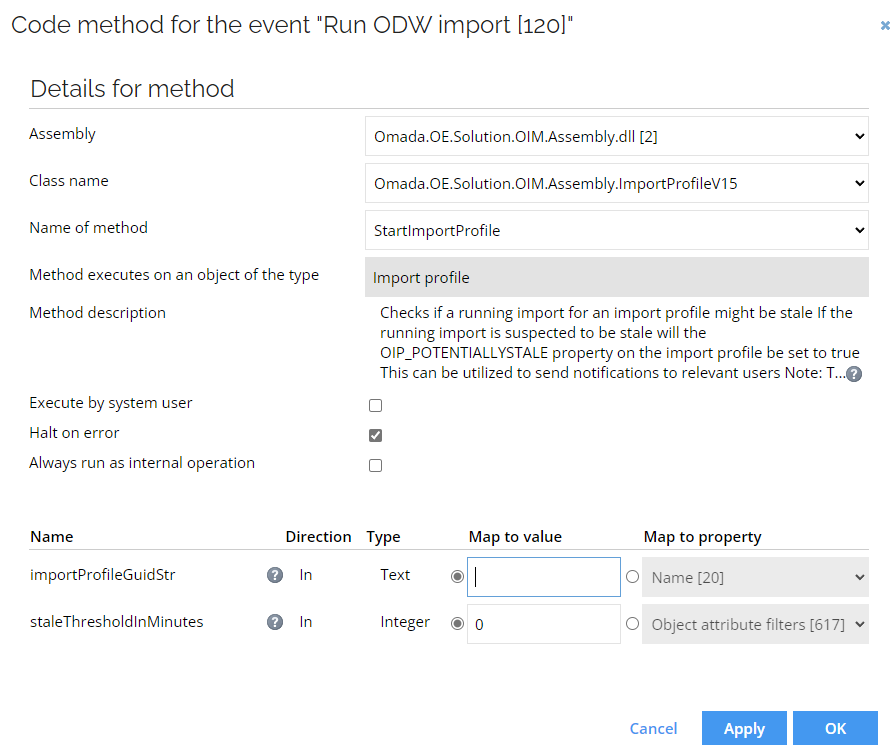Click the OK button
Screen dimensions: 894x756
(835, 728)
